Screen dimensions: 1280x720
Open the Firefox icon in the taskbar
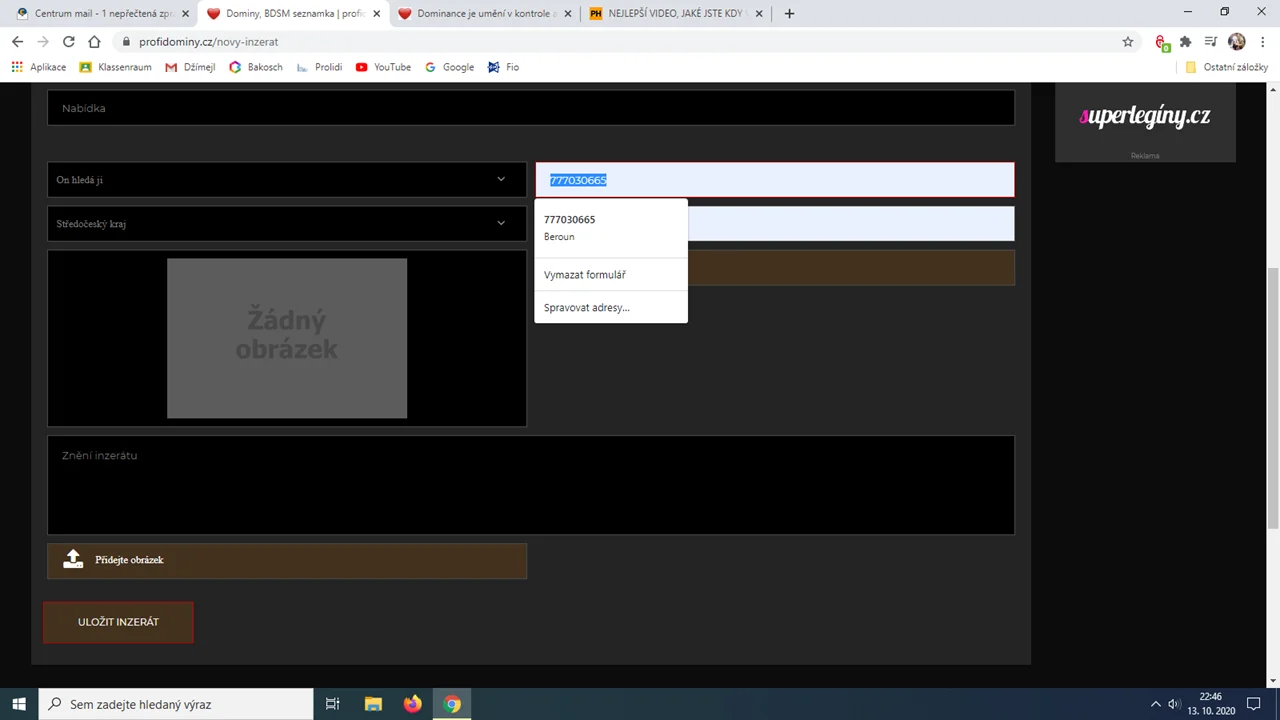tap(413, 704)
